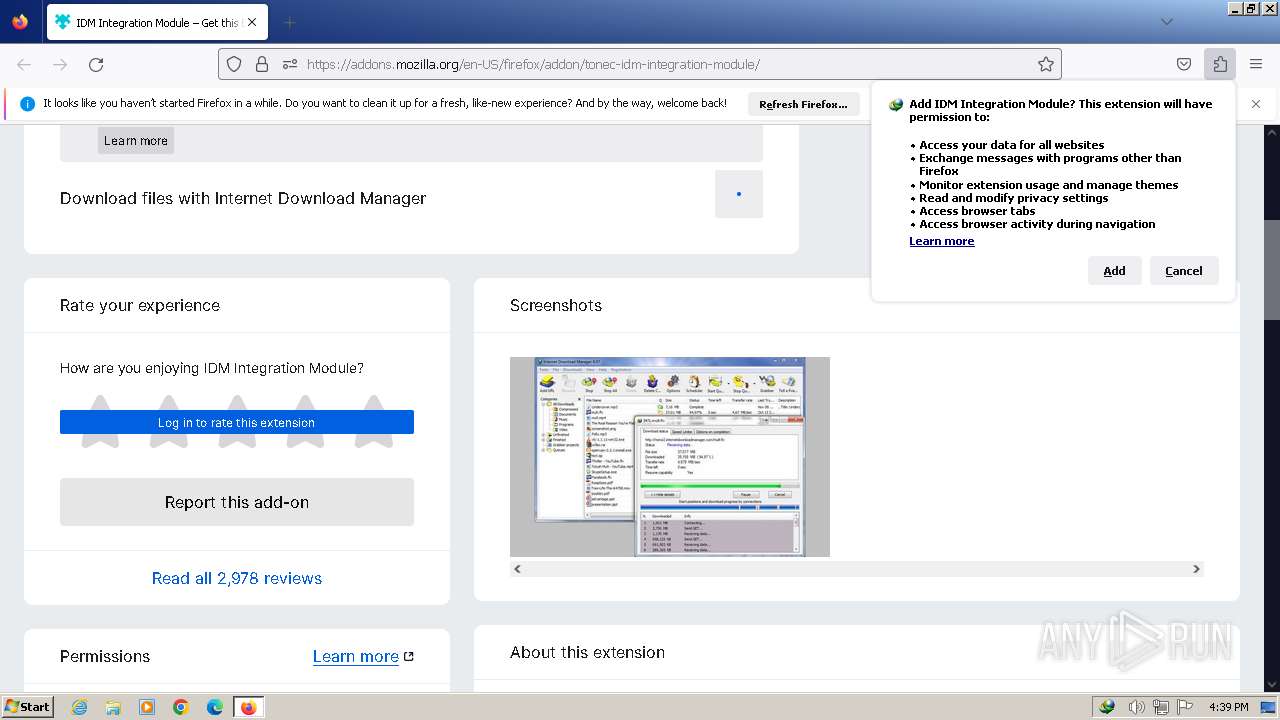Dismiss the refresh notification bar
1280x720 pixels.
point(1256,104)
